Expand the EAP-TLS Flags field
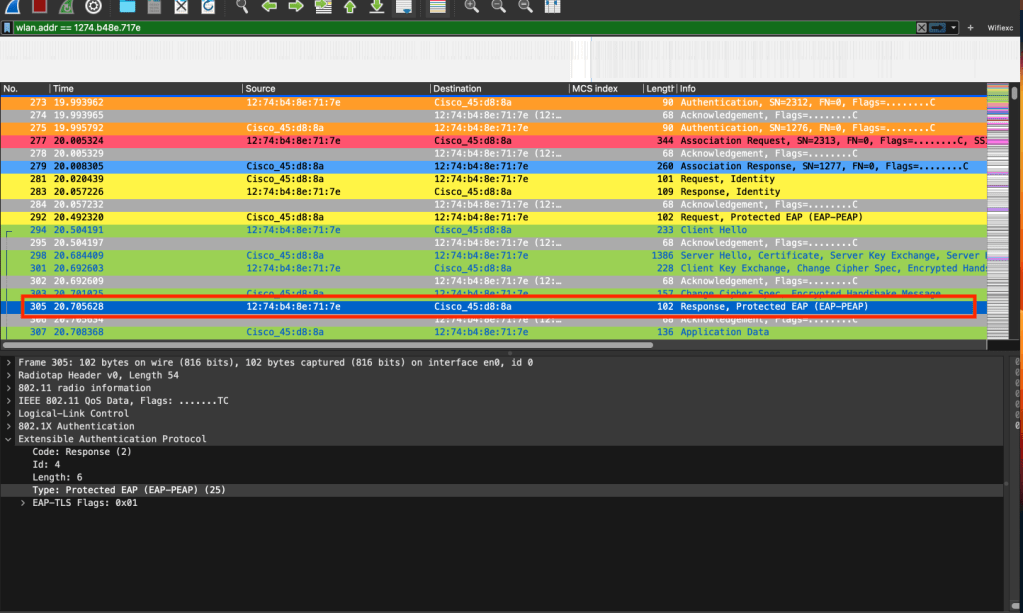 click(23, 503)
